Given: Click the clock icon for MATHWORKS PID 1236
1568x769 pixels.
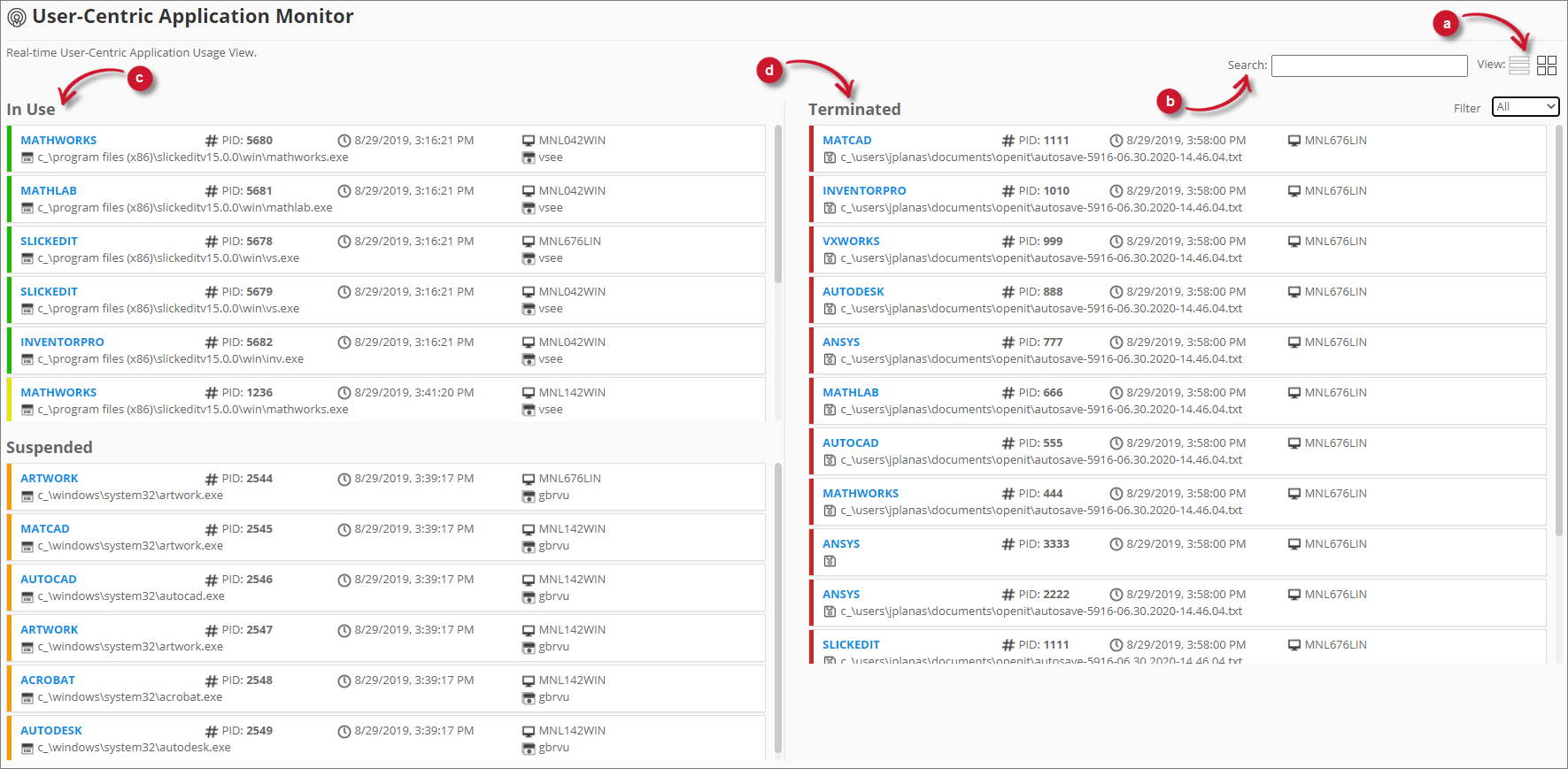Looking at the screenshot, I should point(344,393).
